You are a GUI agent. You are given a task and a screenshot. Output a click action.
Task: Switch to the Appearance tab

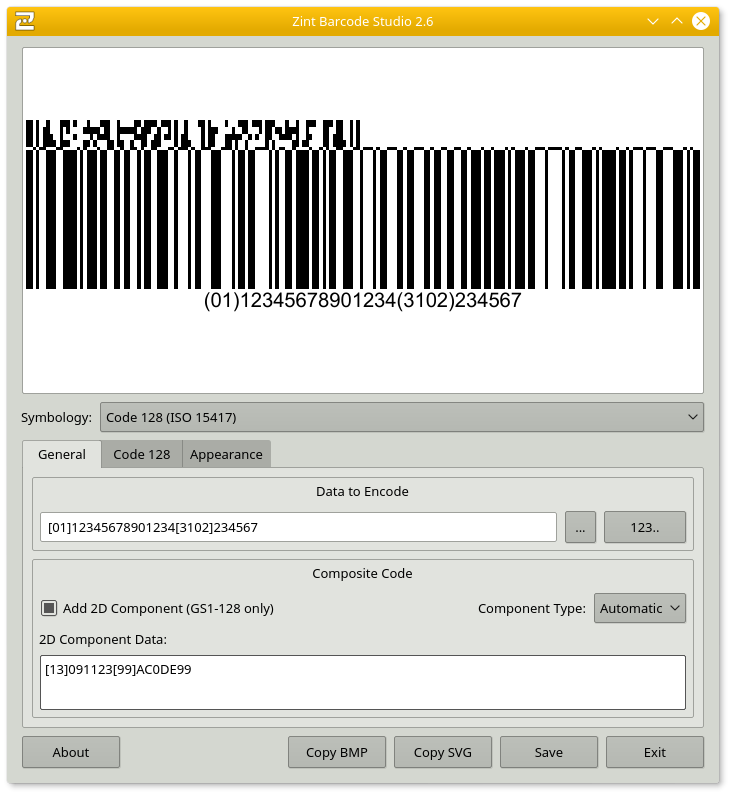226,454
